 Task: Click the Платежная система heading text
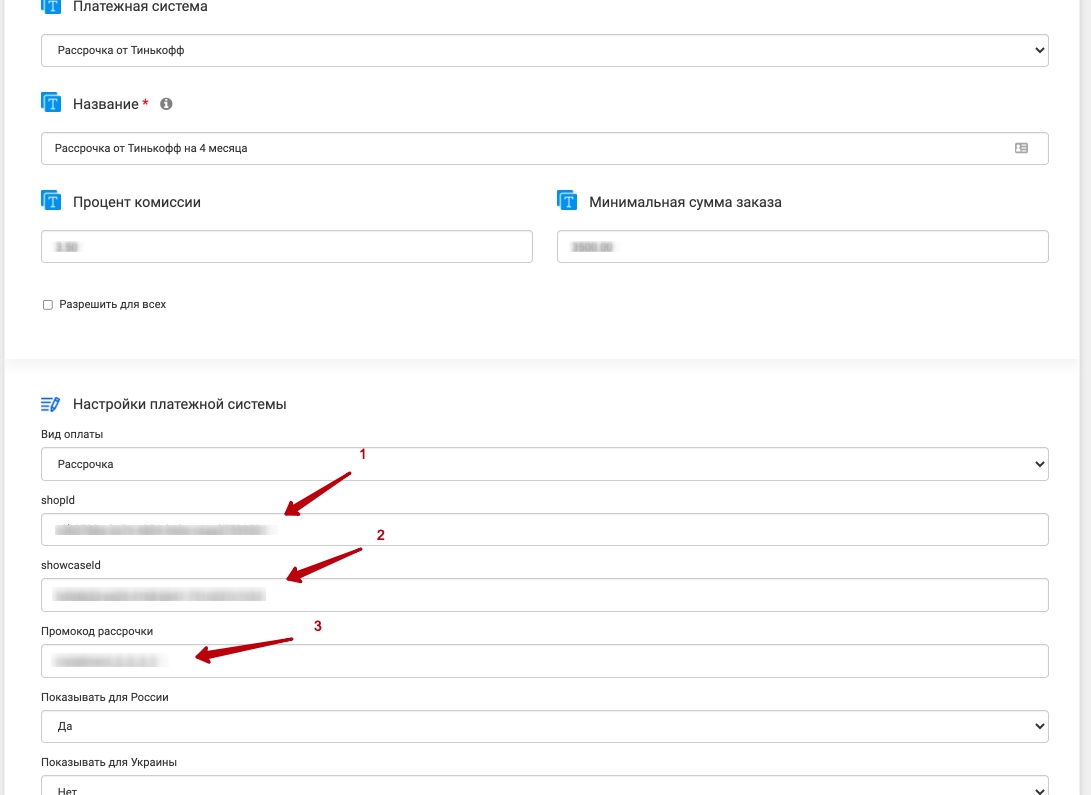(140, 6)
